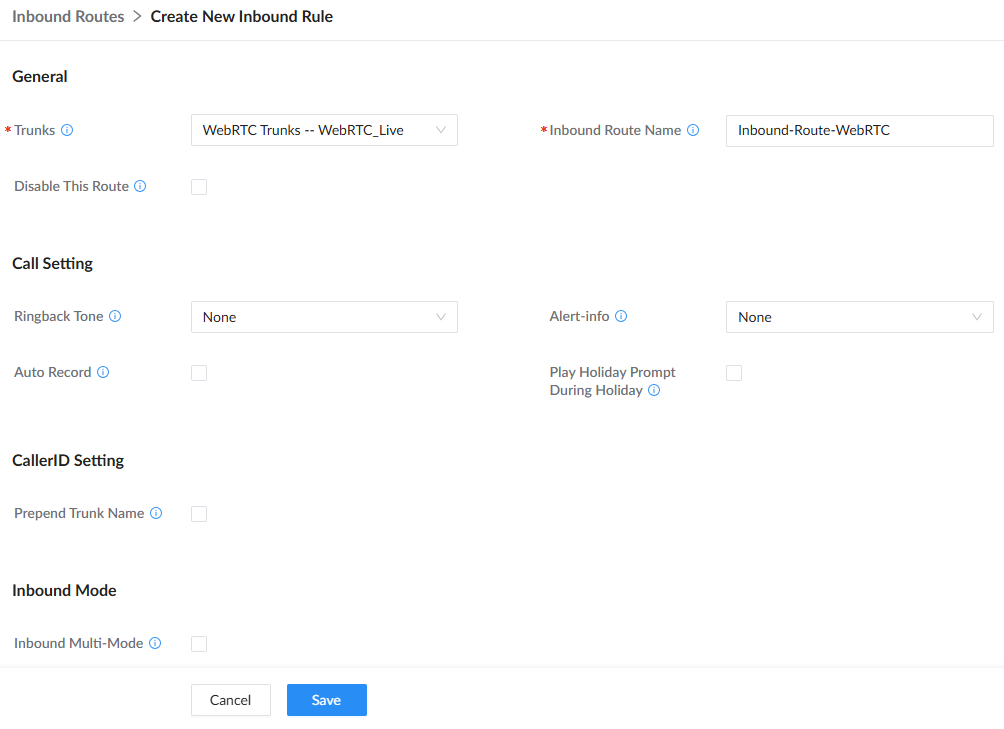This screenshot has height=729, width=1004.
Task: Cancel creating the inbound rule
Action: pyautogui.click(x=231, y=700)
